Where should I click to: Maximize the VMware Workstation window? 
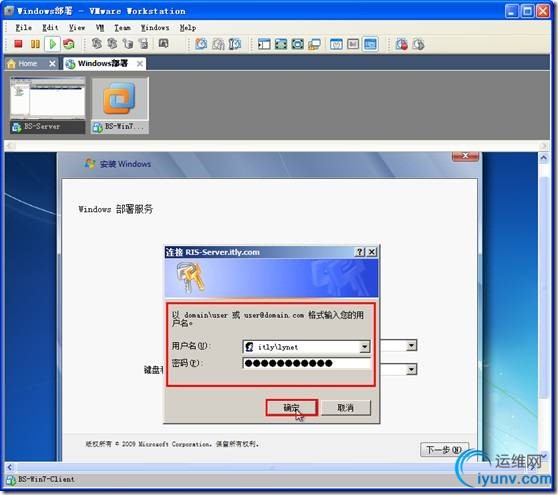coord(527,11)
